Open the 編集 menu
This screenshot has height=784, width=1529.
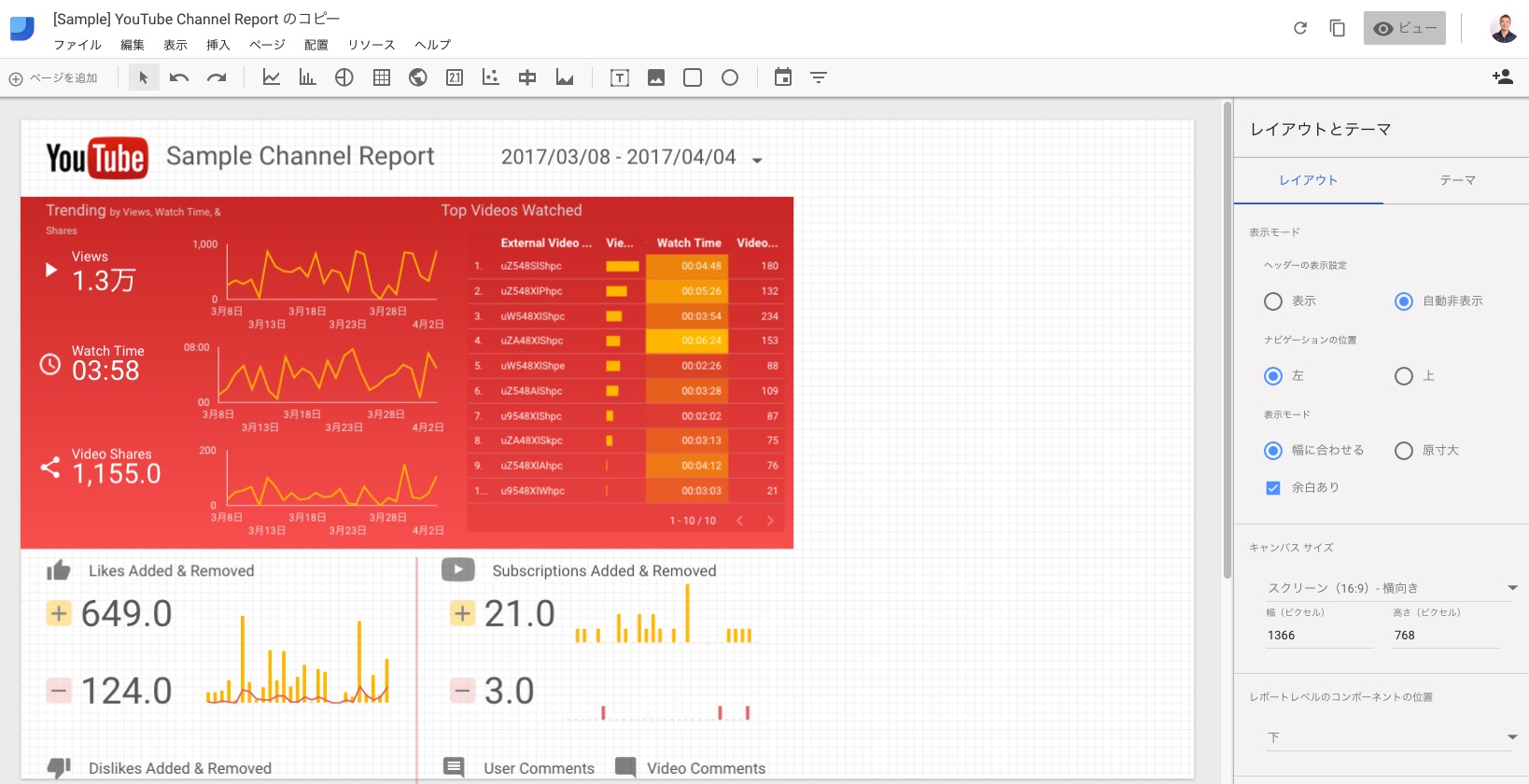tap(133, 45)
